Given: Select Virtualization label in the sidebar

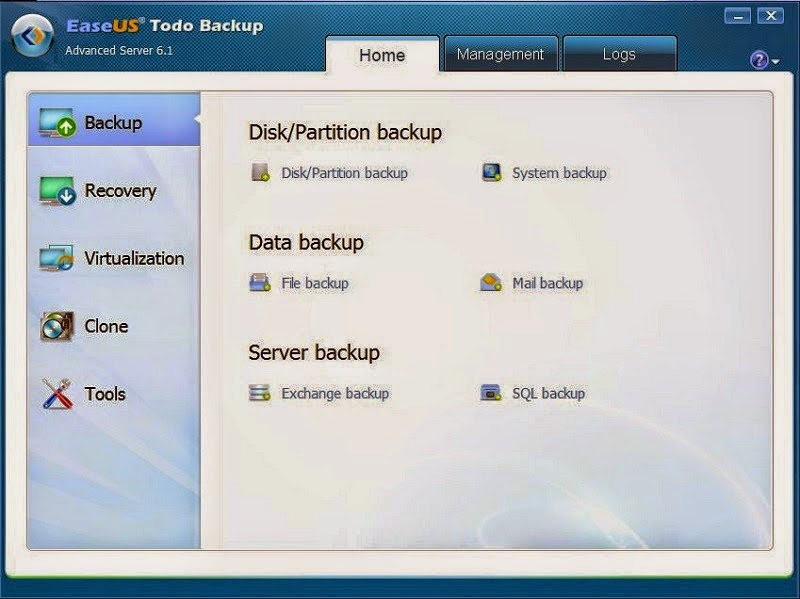Looking at the screenshot, I should click(x=134, y=258).
